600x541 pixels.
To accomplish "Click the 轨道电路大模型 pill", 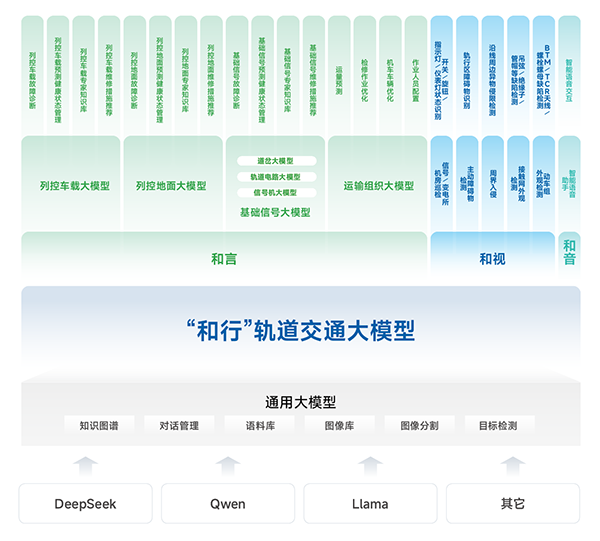I will point(275,176).
